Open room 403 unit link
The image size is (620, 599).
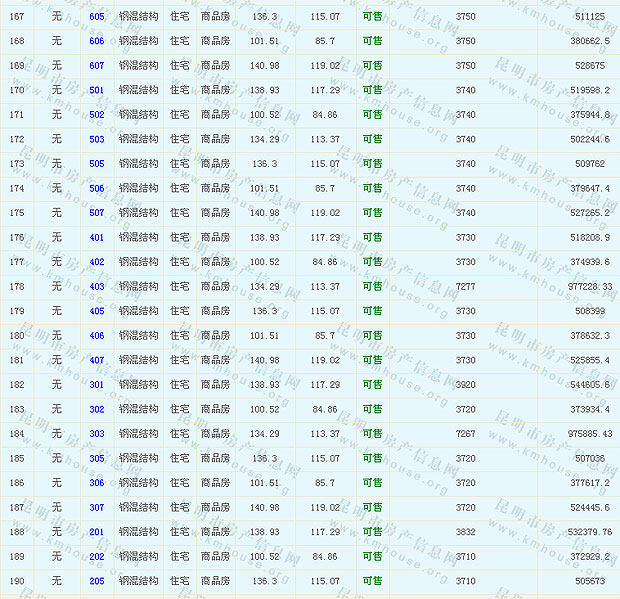[x=96, y=286]
